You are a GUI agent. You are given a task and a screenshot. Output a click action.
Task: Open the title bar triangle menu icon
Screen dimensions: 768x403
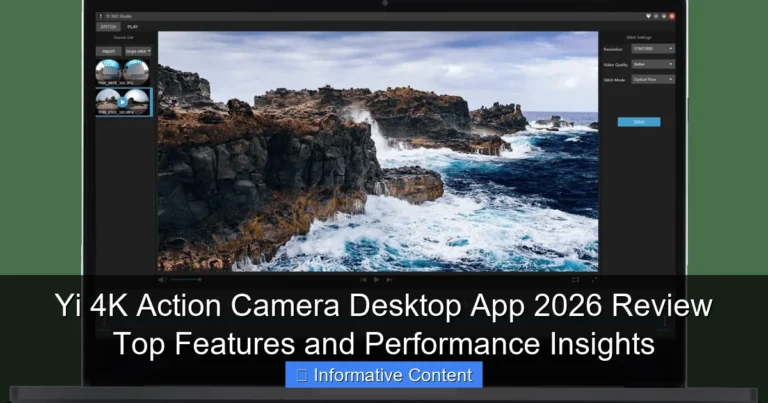648,16
